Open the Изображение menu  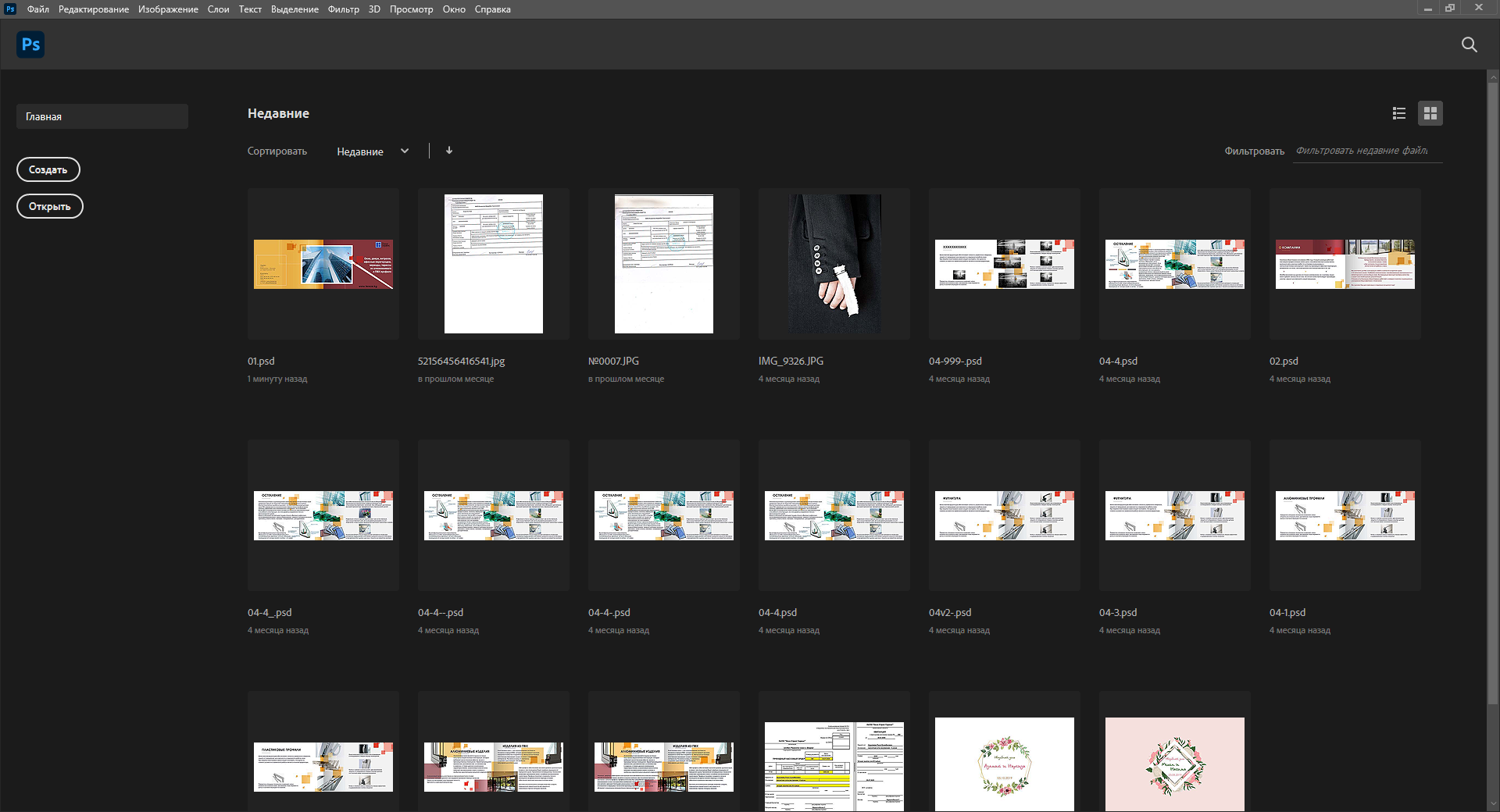coord(168,9)
